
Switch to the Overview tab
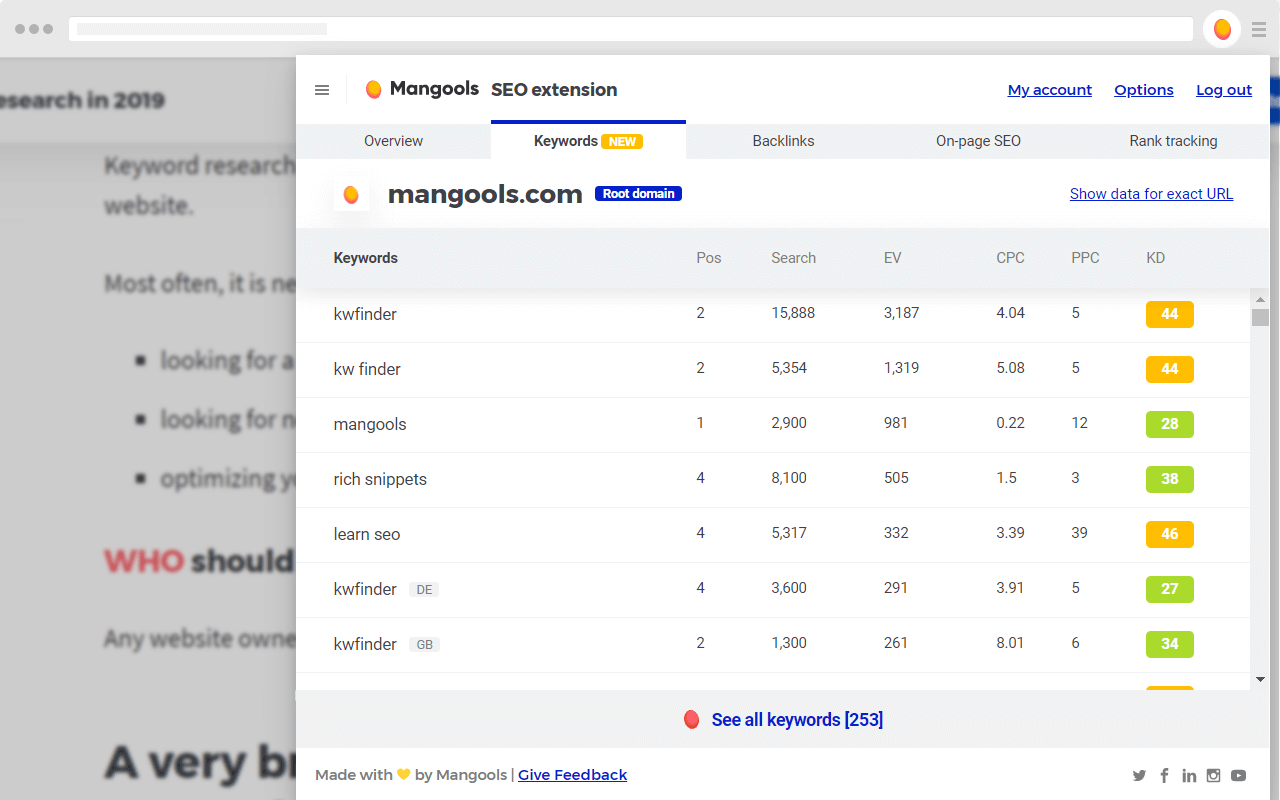[x=393, y=141]
